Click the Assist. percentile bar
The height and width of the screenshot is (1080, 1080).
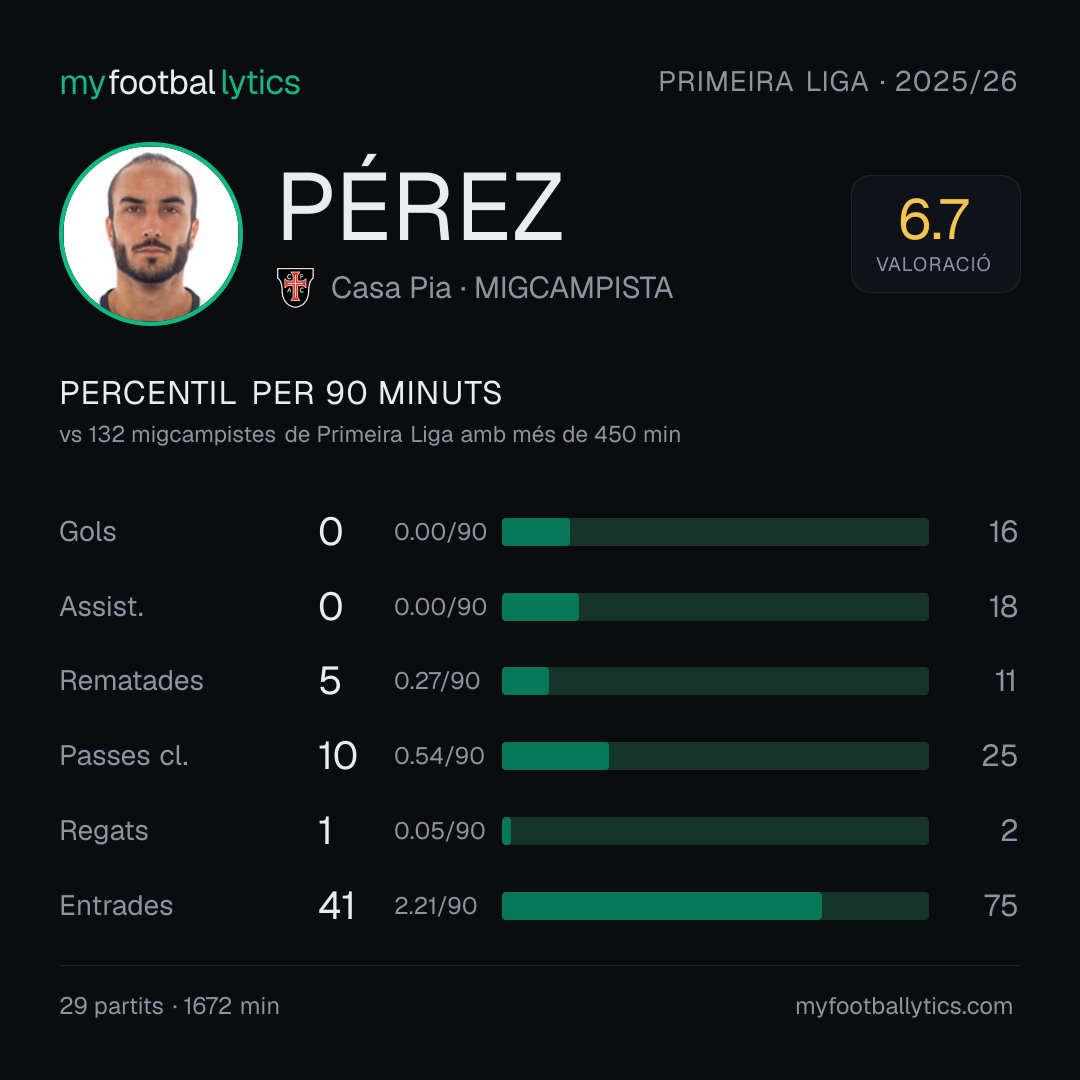715,607
